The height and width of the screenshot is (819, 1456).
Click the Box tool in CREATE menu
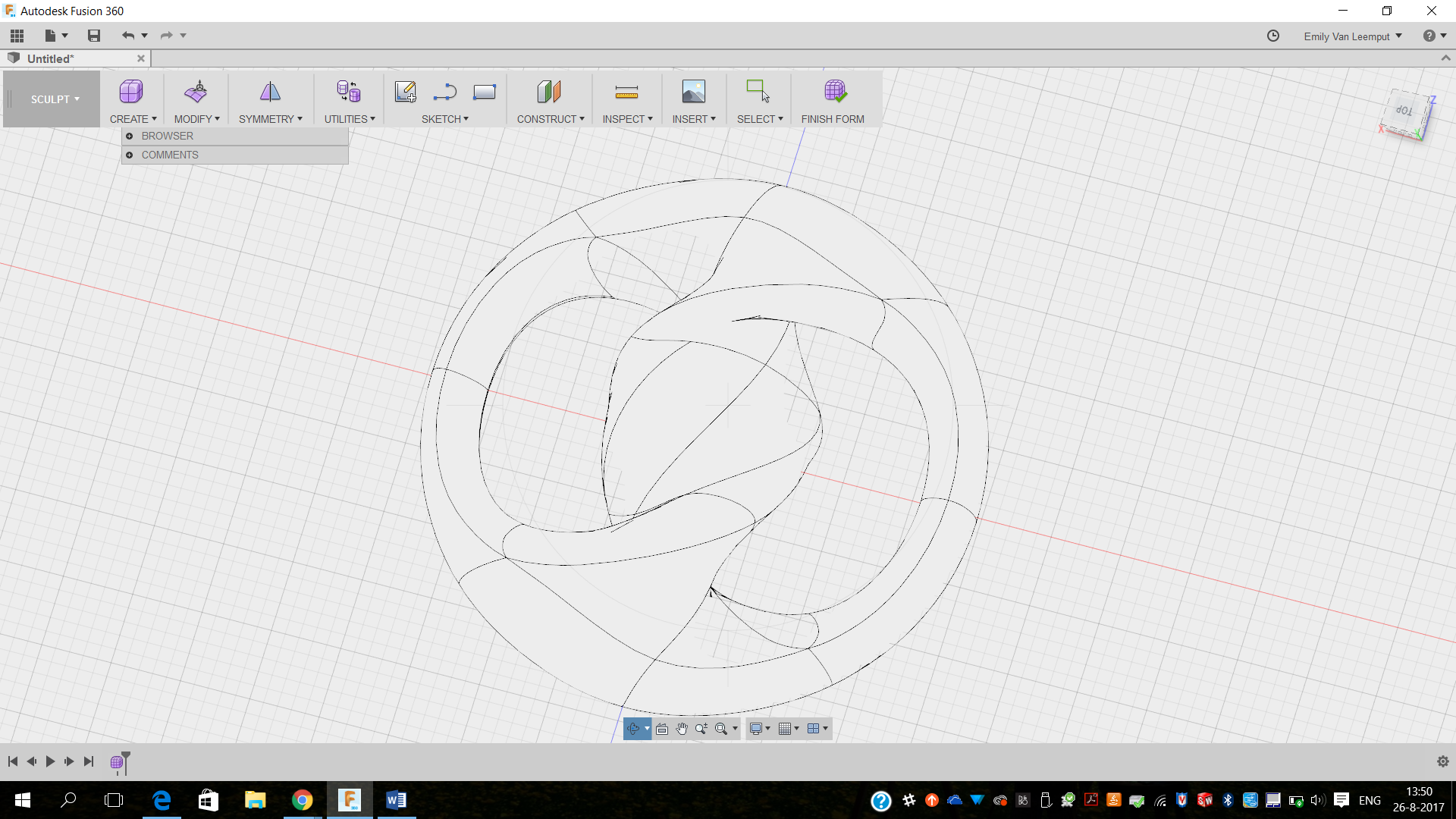pos(131,91)
